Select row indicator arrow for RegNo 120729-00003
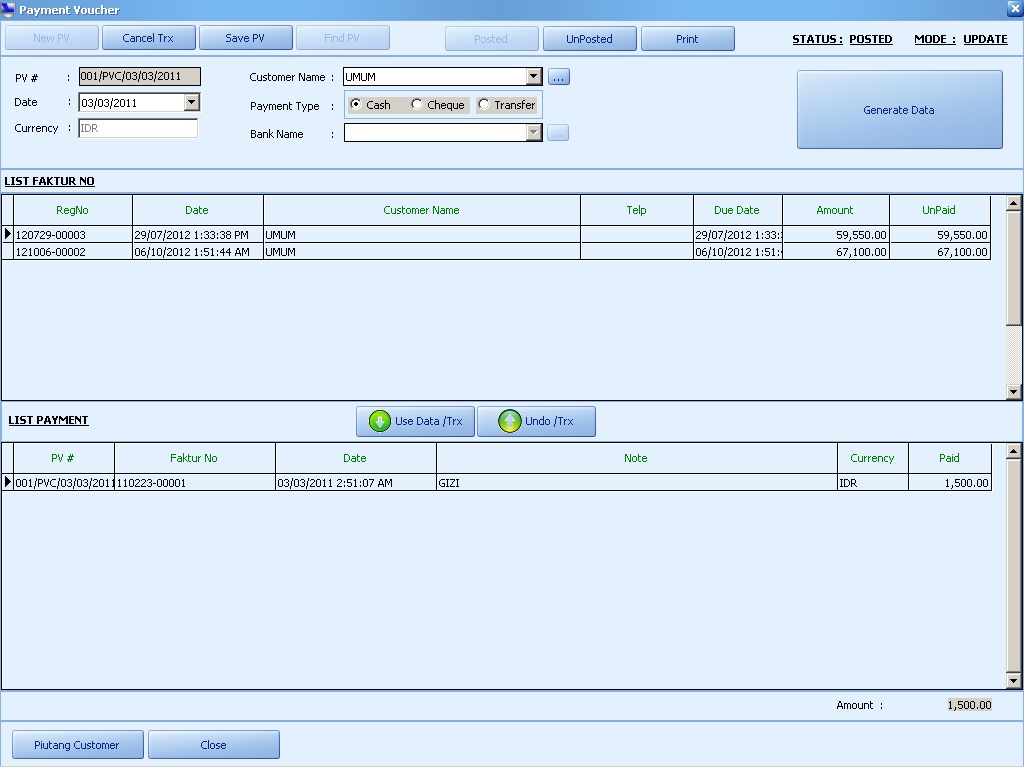This screenshot has height=768, width=1024. (x=8, y=235)
